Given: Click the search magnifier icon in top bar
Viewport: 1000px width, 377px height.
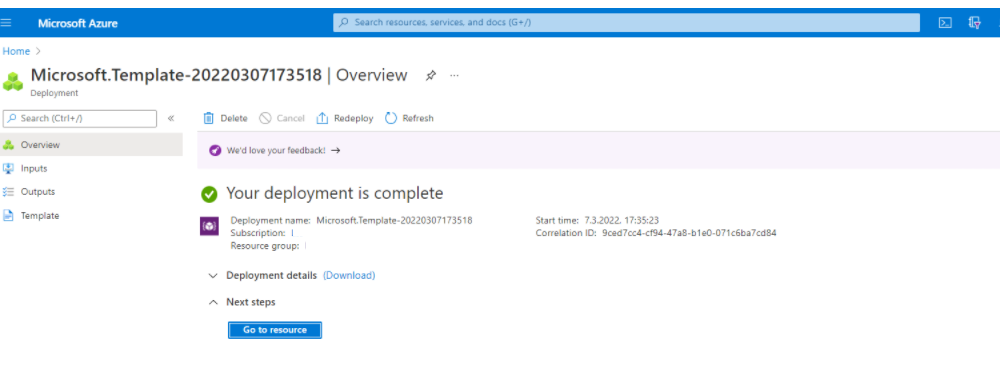Looking at the screenshot, I should pos(344,22).
